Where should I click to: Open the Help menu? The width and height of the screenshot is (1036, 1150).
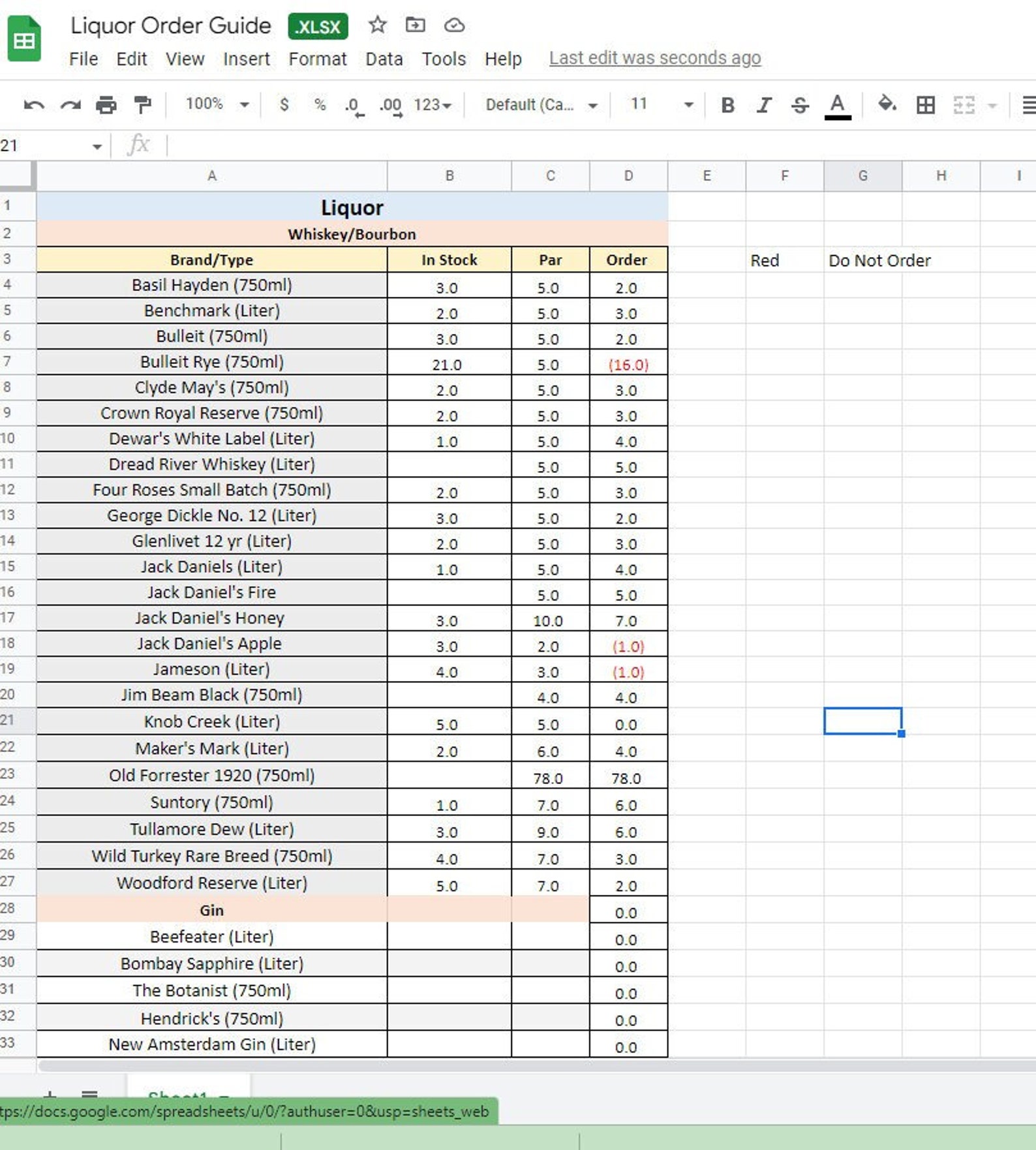coord(503,59)
